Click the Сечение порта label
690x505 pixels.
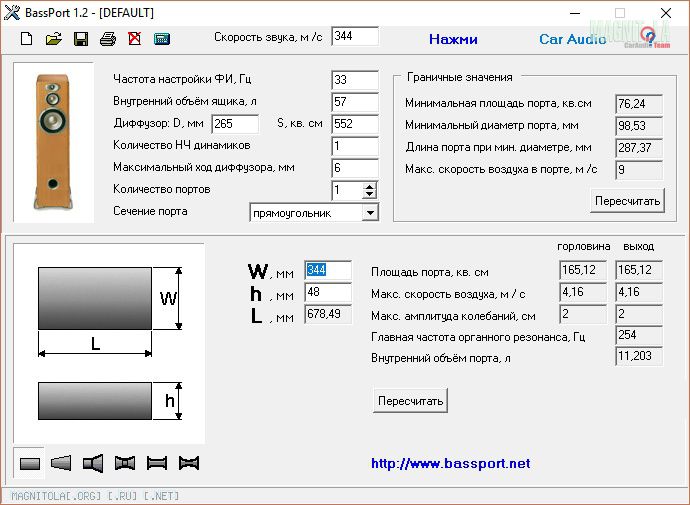(x=150, y=212)
